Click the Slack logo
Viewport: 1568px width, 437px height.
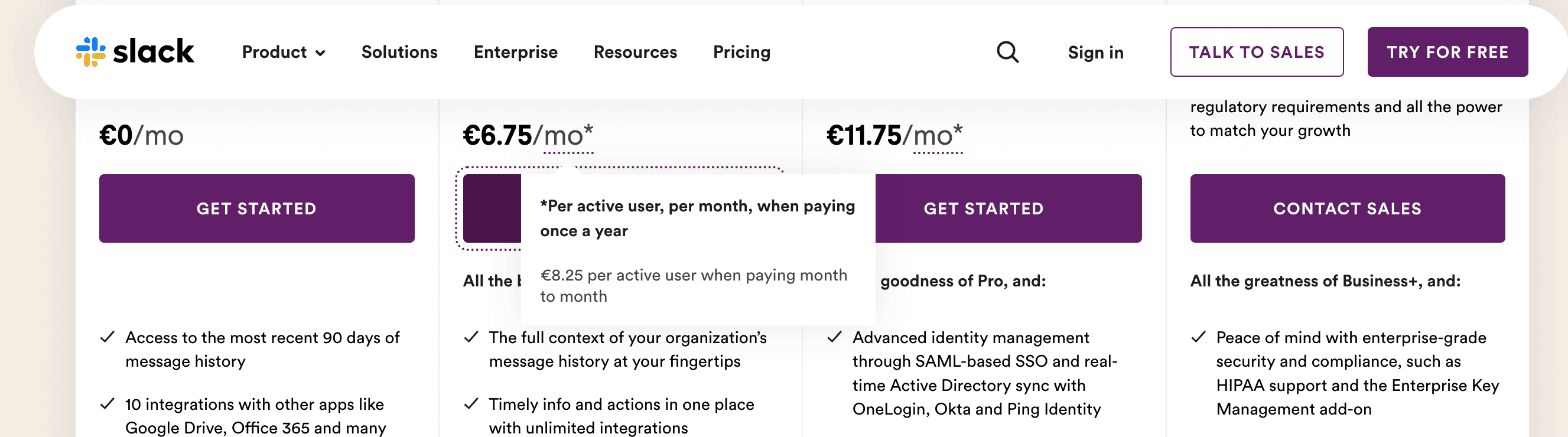[134, 51]
